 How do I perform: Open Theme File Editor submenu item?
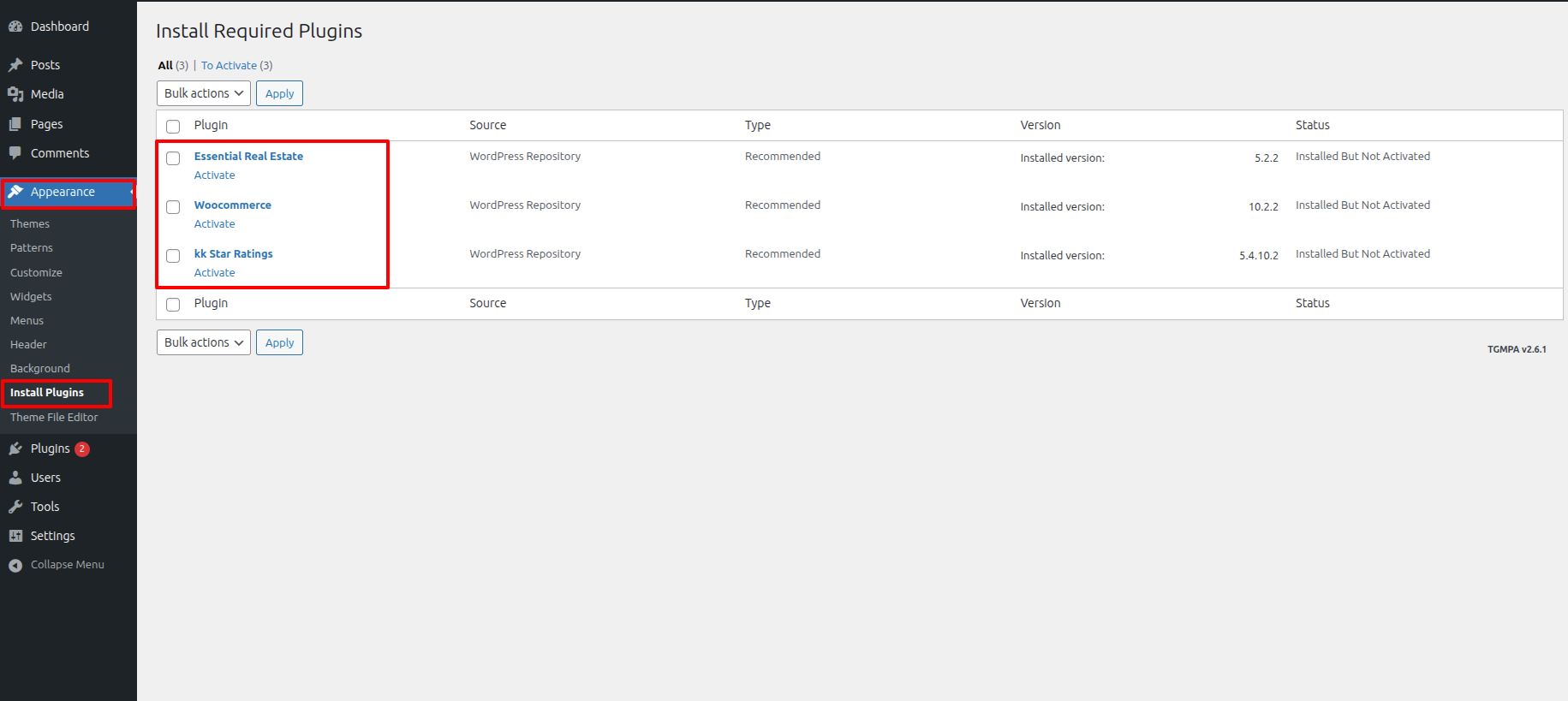(x=54, y=418)
